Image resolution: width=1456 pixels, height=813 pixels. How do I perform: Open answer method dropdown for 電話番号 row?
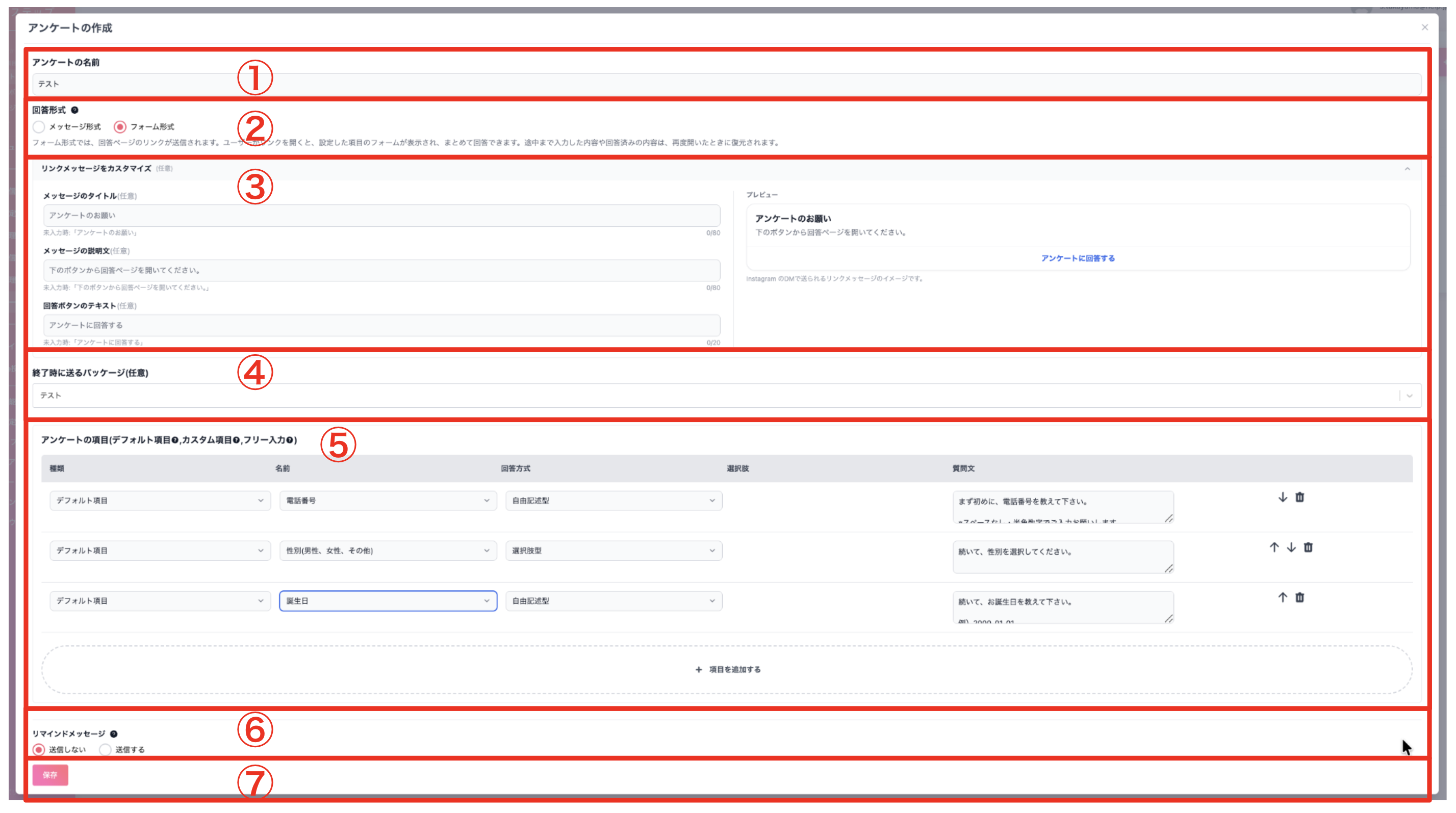(614, 501)
